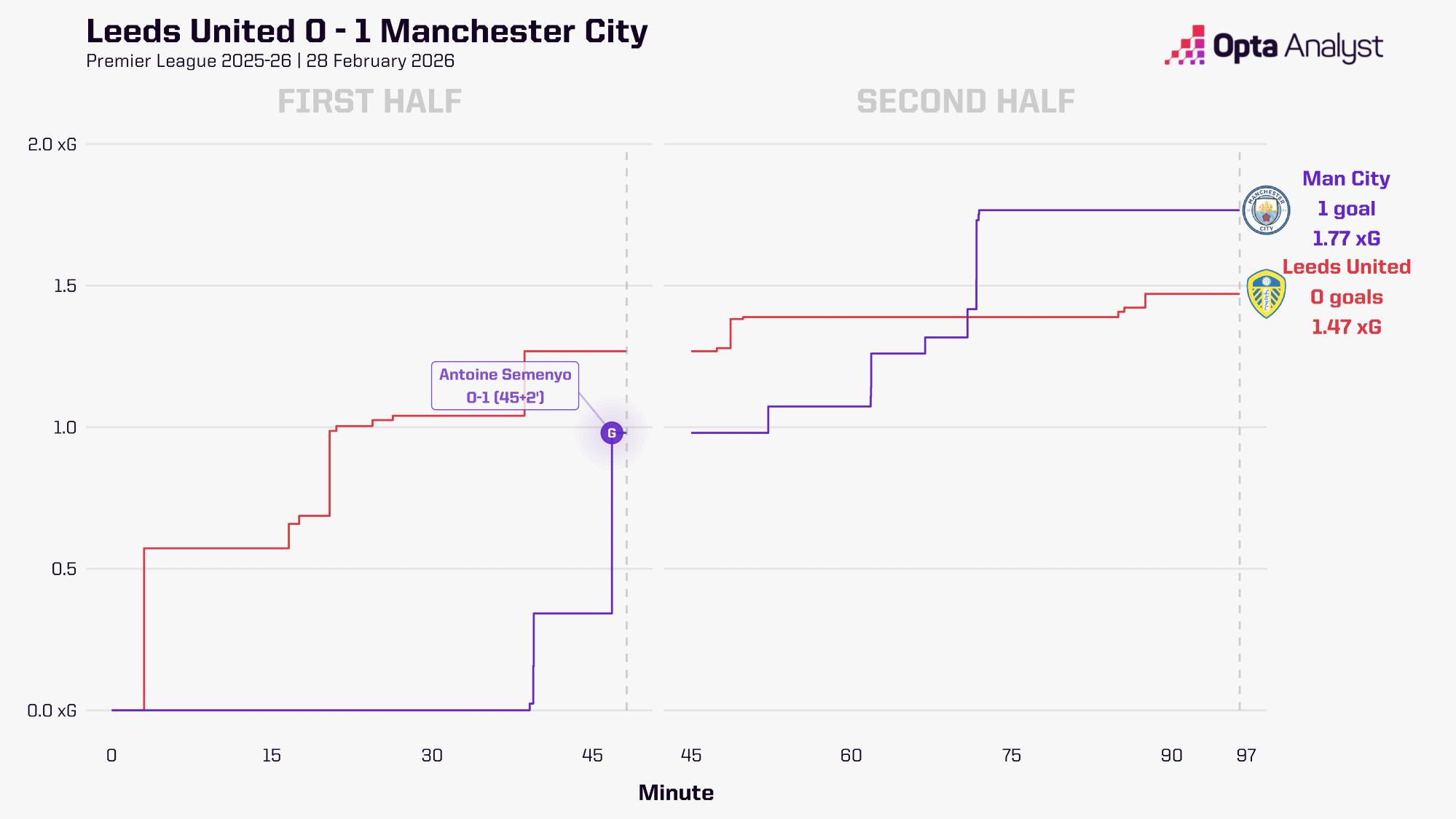Click the Opta Analyst logo icon
This screenshot has height=819, width=1456.
pyautogui.click(x=1185, y=46)
